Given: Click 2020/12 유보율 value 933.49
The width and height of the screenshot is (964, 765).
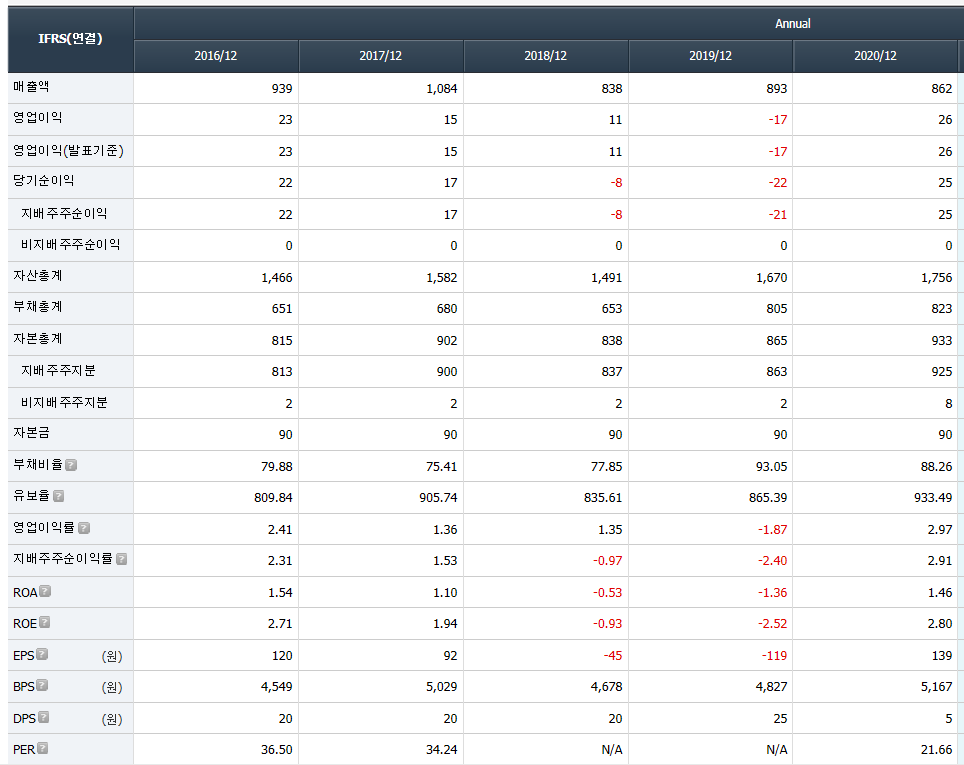Looking at the screenshot, I should click(x=933, y=497).
